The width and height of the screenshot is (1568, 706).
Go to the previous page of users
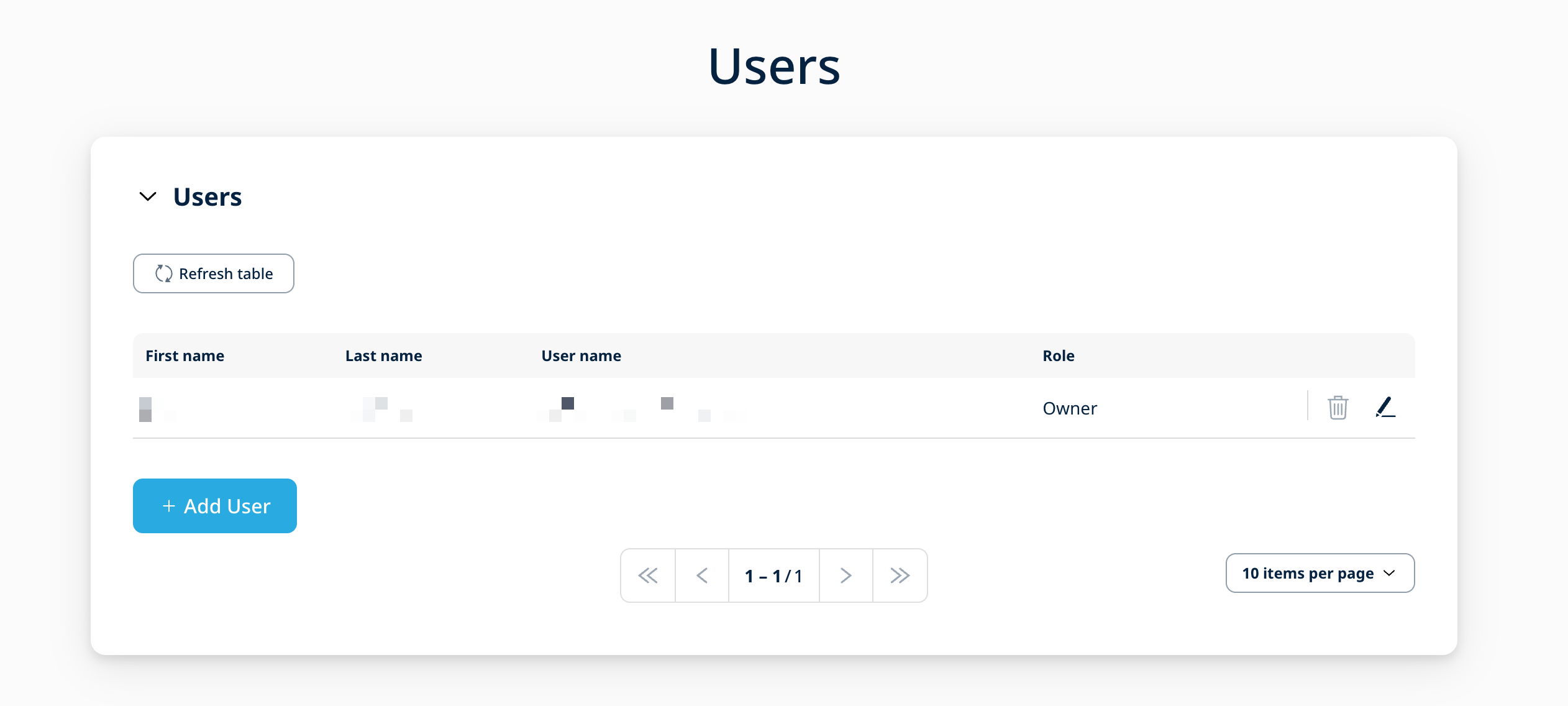pyautogui.click(x=702, y=575)
